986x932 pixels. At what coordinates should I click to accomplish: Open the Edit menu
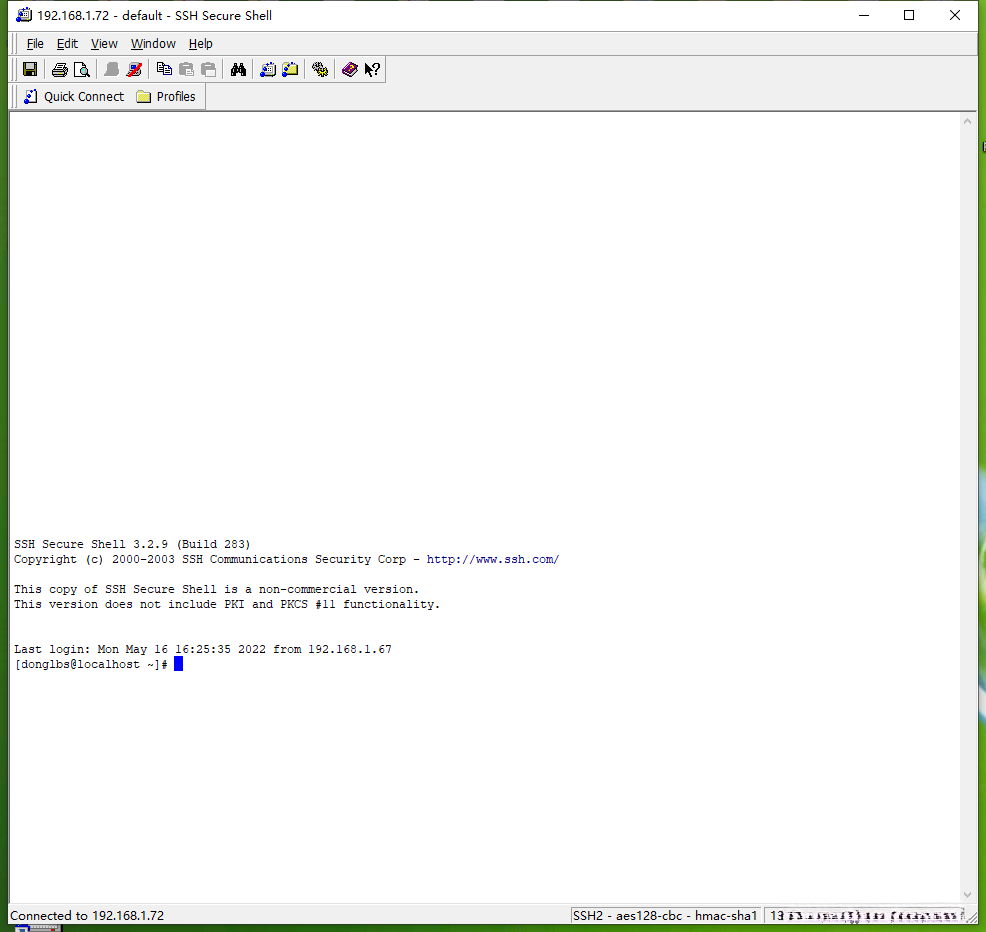tap(67, 43)
